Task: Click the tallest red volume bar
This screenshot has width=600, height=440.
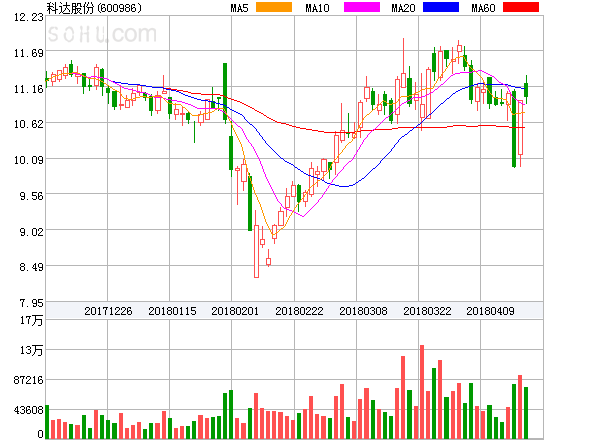Action: pyautogui.click(x=422, y=392)
